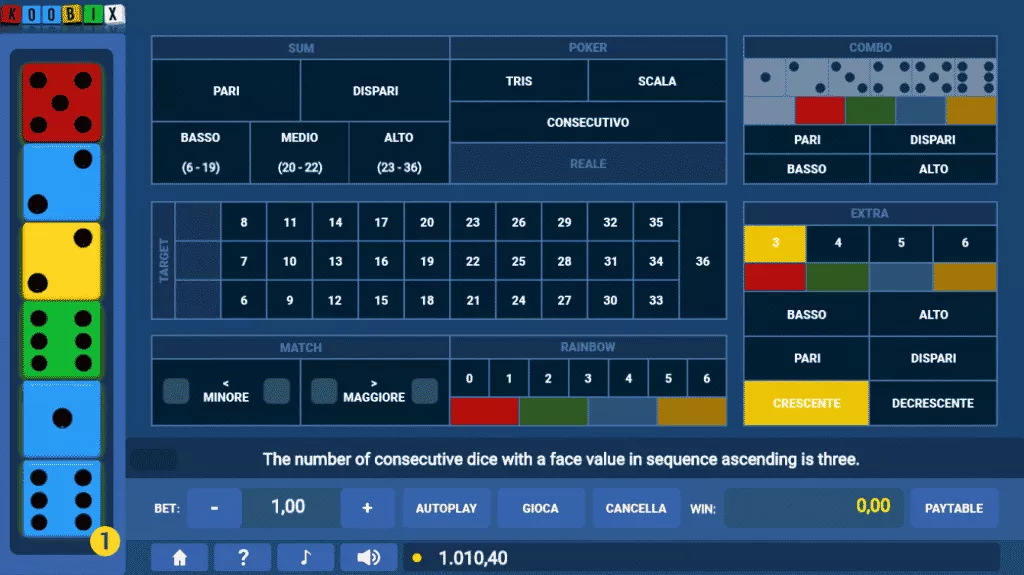Bet on TRIS in Poker section

point(518,81)
